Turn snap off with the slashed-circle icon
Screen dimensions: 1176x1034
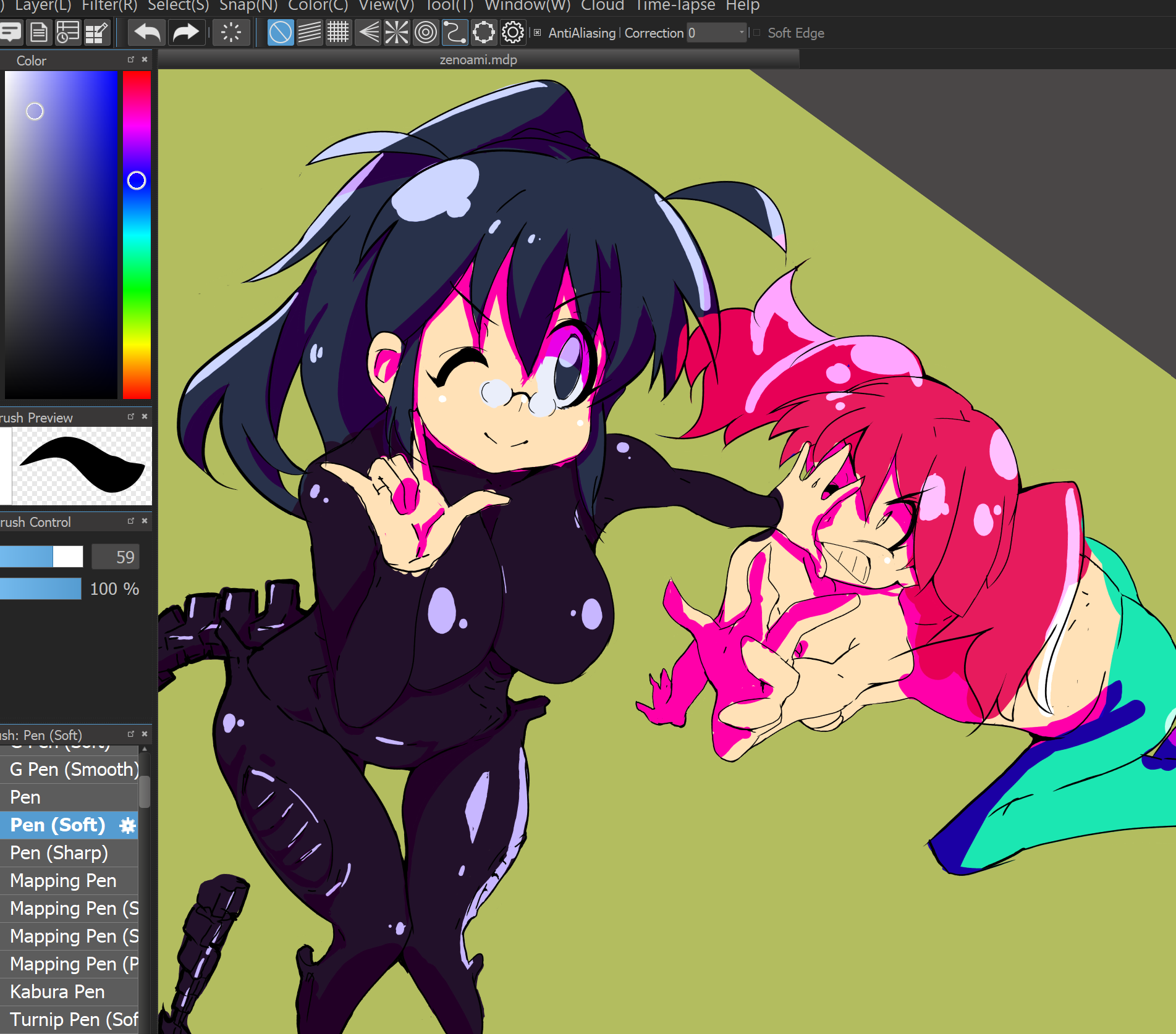click(x=281, y=32)
